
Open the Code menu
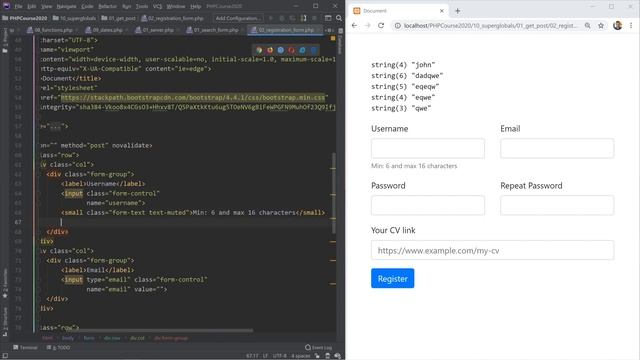[x=87, y=6]
